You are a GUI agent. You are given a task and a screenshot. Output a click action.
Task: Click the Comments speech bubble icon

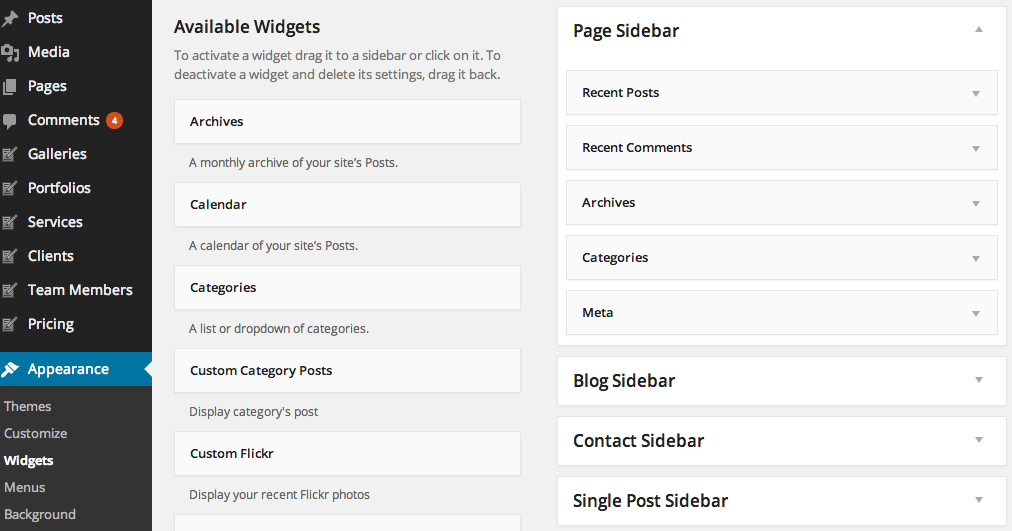10,120
